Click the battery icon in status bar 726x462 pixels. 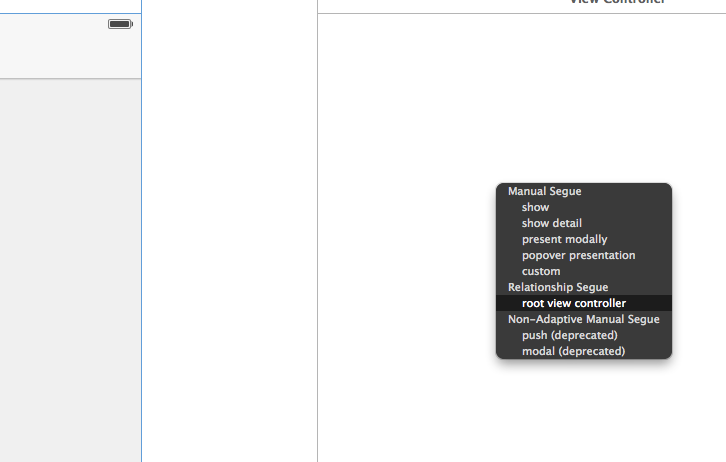(120, 24)
